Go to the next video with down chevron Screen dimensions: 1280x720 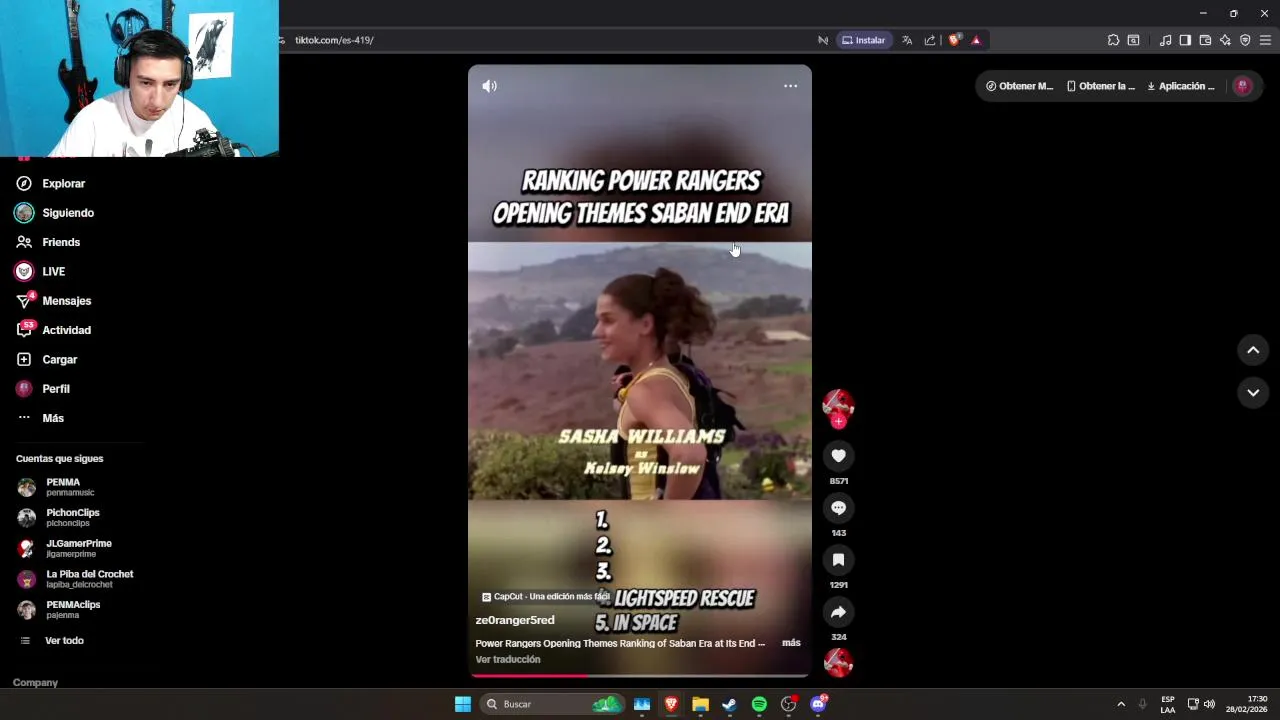(x=1253, y=393)
